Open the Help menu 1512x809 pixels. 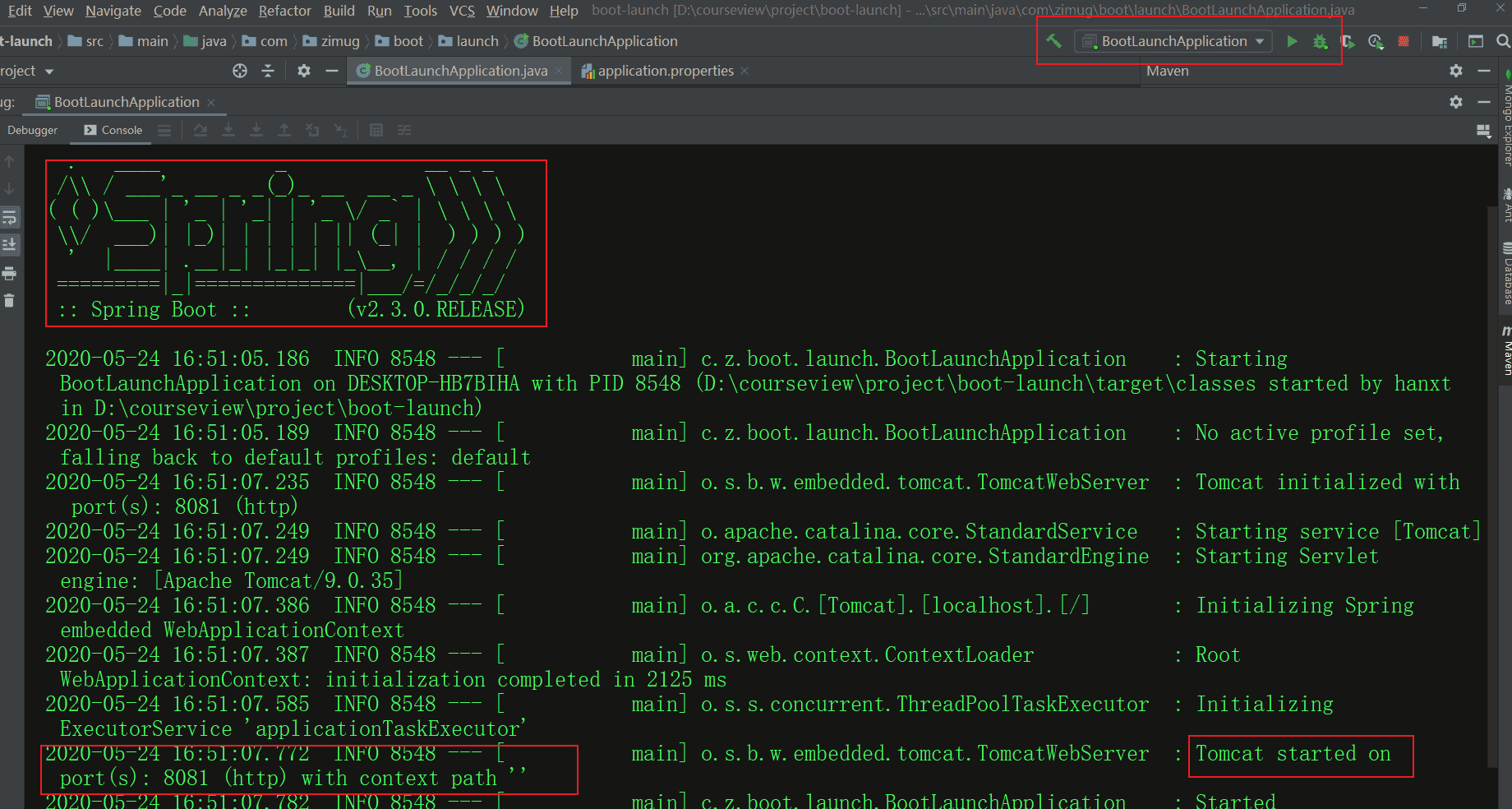point(564,11)
